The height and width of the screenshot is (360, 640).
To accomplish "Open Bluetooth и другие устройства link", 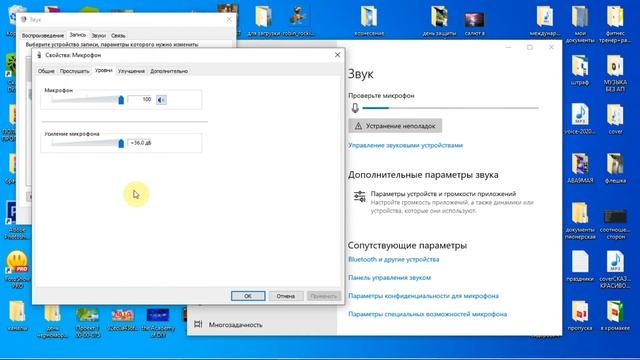I will pyautogui.click(x=393, y=259).
